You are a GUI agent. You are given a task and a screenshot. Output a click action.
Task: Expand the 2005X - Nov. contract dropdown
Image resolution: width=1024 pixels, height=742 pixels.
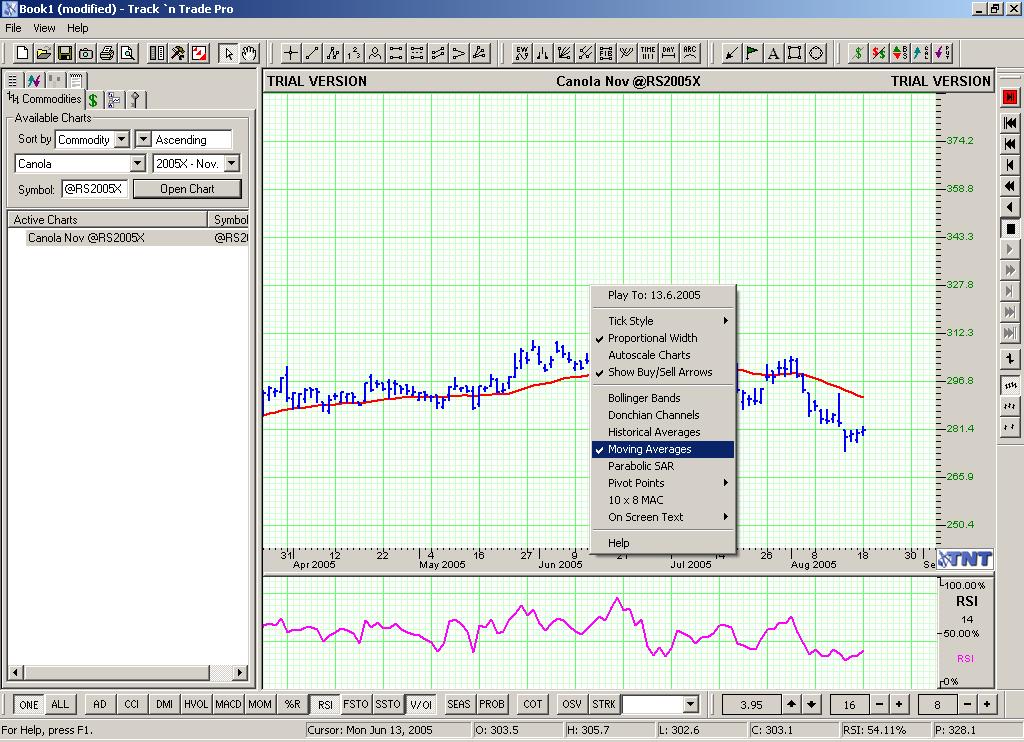pos(231,164)
